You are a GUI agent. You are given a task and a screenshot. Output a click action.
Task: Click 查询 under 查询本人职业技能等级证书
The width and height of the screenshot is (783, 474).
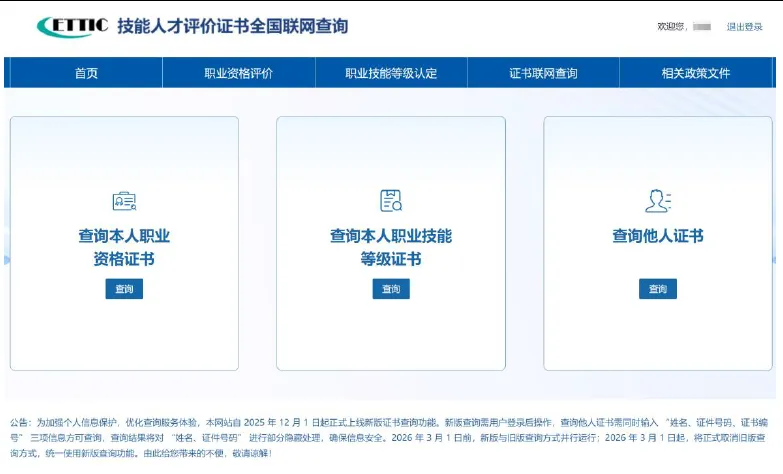click(x=391, y=289)
